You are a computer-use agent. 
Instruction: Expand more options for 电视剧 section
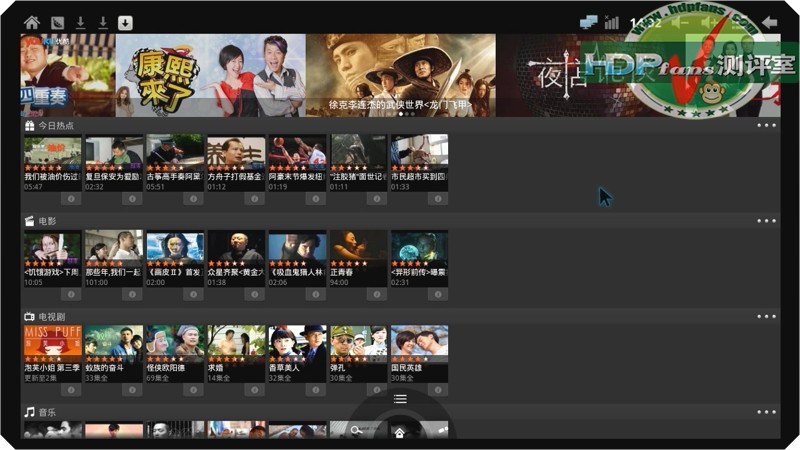(x=766, y=316)
